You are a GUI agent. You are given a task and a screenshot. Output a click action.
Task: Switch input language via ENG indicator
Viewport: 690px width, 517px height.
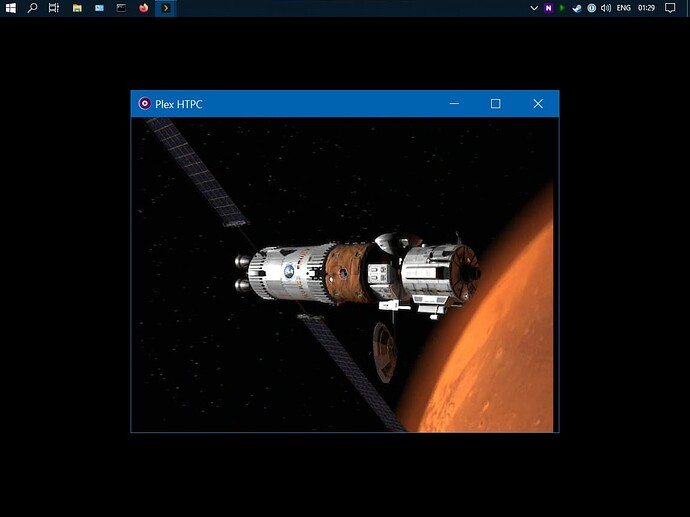tap(624, 8)
